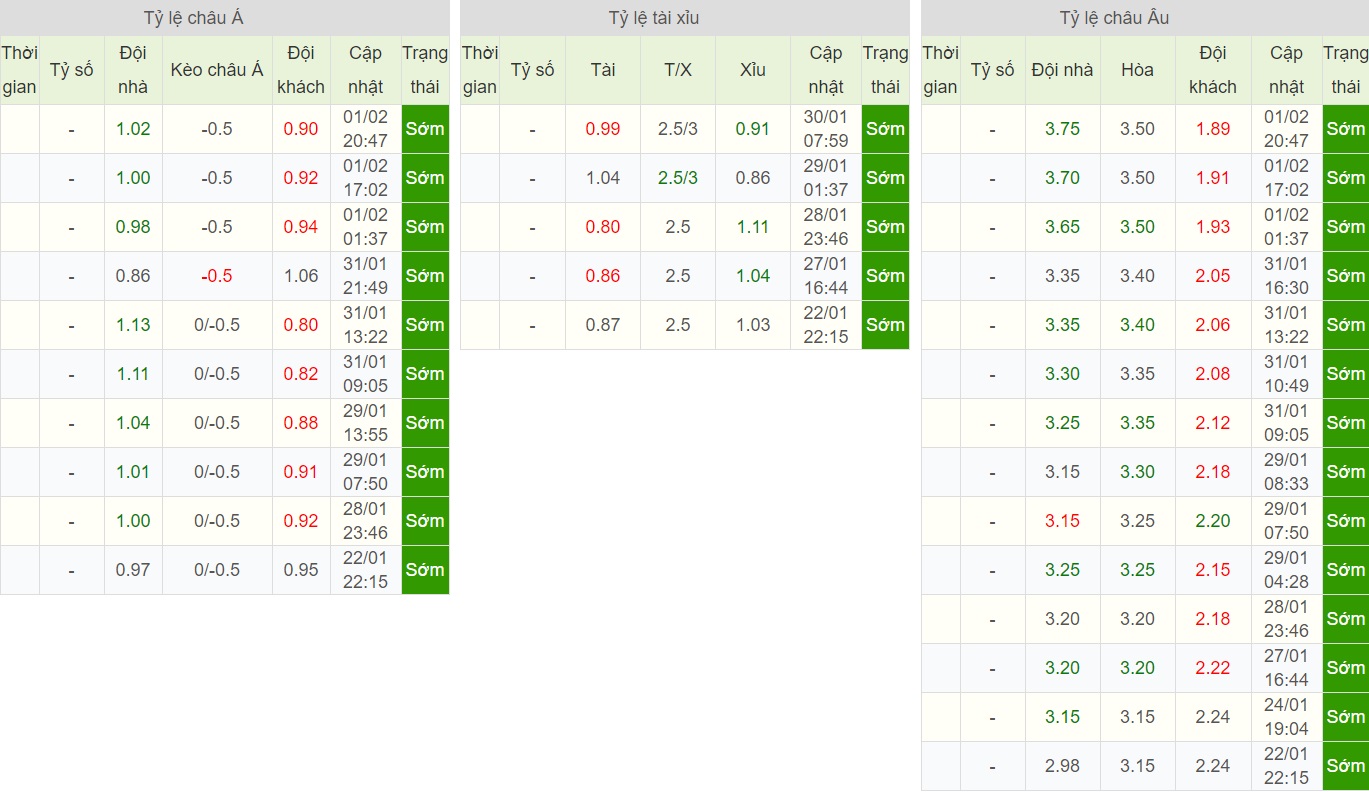Click the 01/02 17:02 update time in Asian table

coord(365,178)
